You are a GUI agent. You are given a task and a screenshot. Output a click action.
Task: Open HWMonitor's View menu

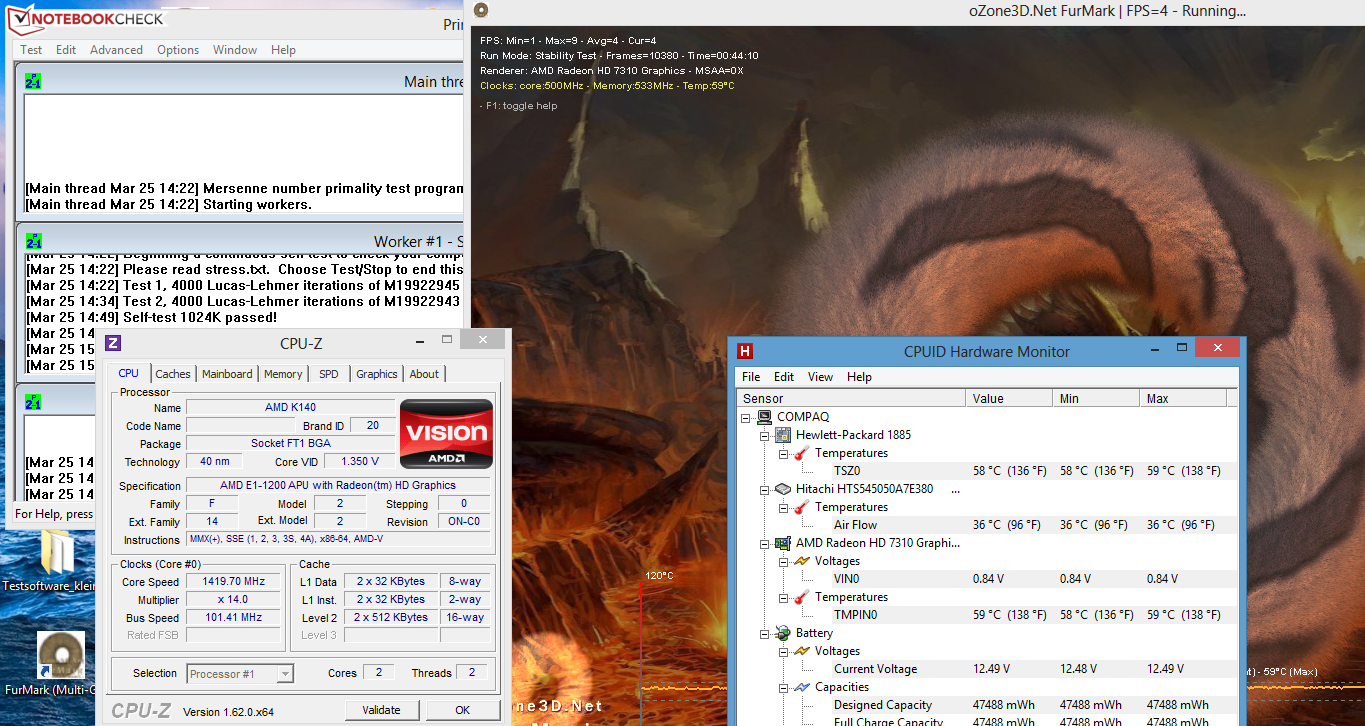point(820,377)
